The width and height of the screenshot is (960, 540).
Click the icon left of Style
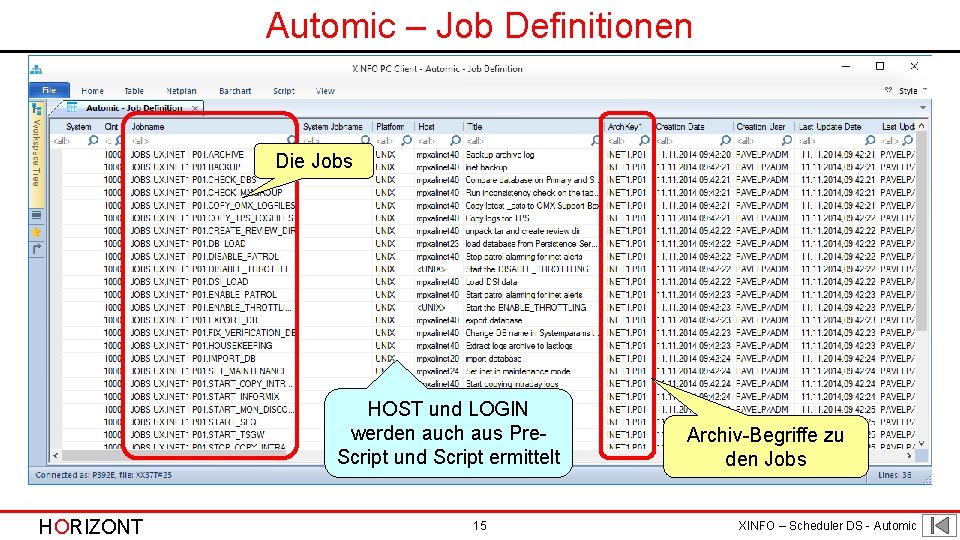pyautogui.click(x=888, y=90)
